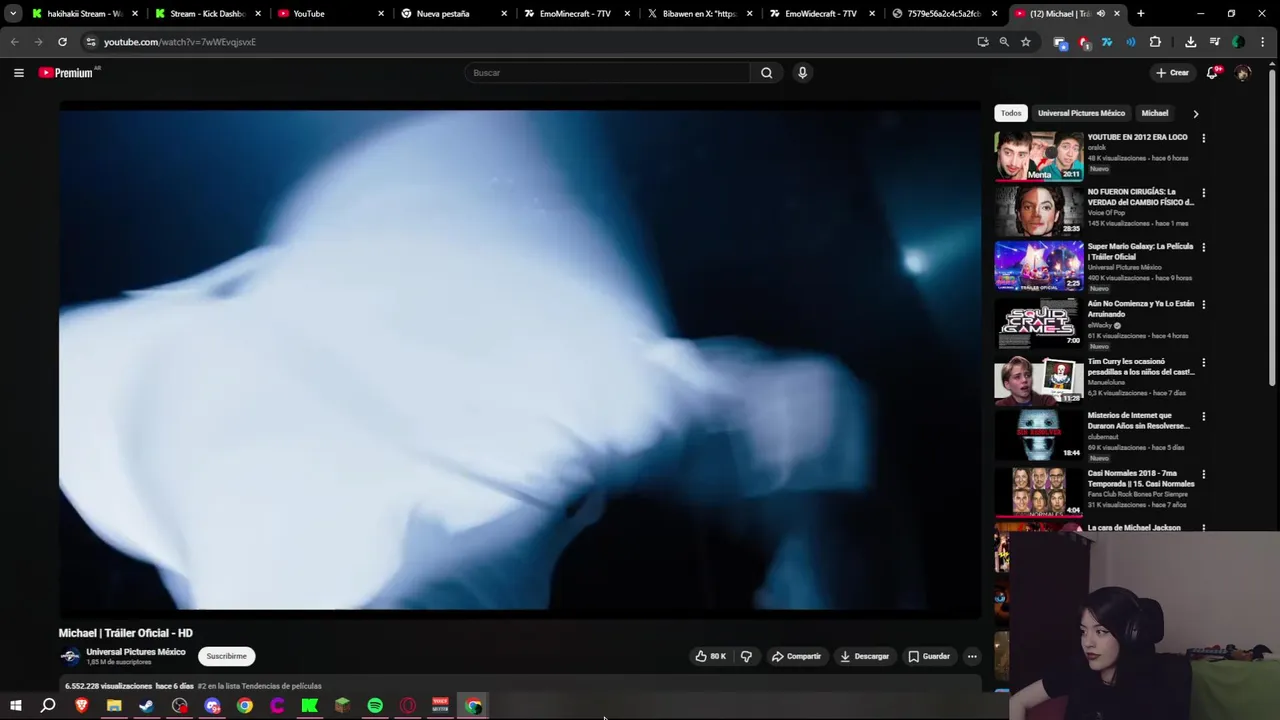Image resolution: width=1280 pixels, height=720 pixels.
Task: Expand the tab search dropdown arrow
Action: 13,14
